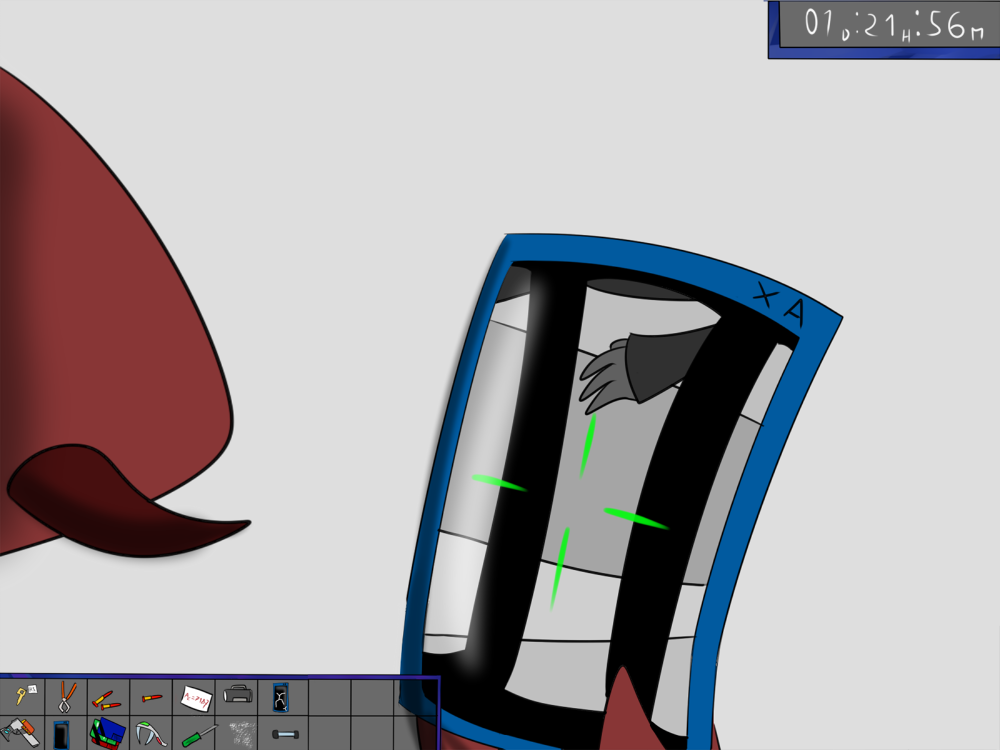Viewport: 1000px width, 750px height.
Task: Pick the orange-handled pliers from inventory
Action: [65, 695]
